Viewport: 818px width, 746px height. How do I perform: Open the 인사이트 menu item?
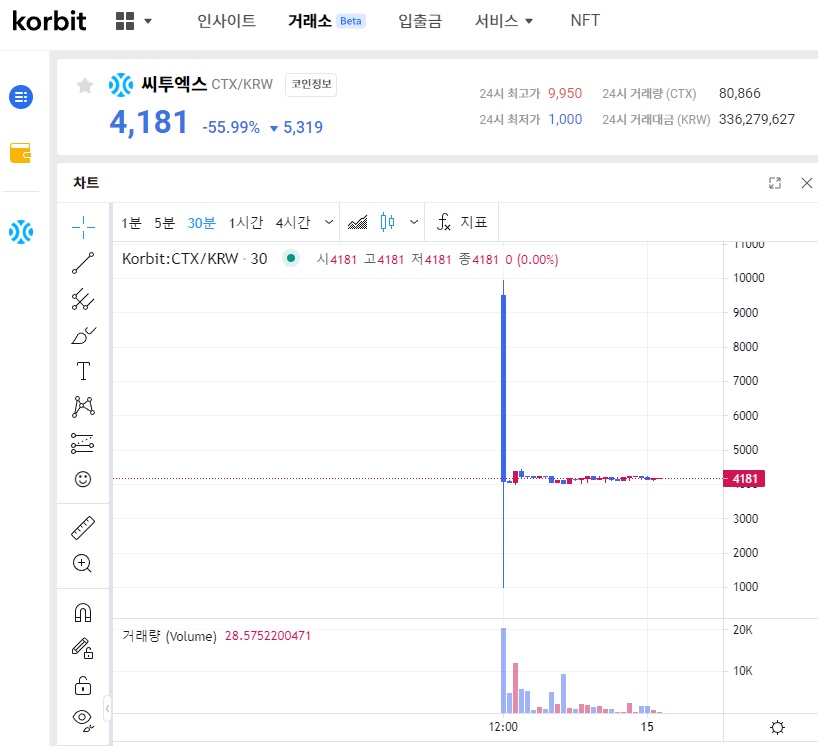[x=226, y=21]
